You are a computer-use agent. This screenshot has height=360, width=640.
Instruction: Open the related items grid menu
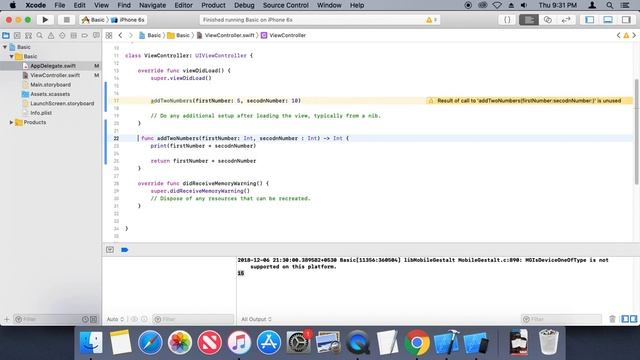click(109, 36)
